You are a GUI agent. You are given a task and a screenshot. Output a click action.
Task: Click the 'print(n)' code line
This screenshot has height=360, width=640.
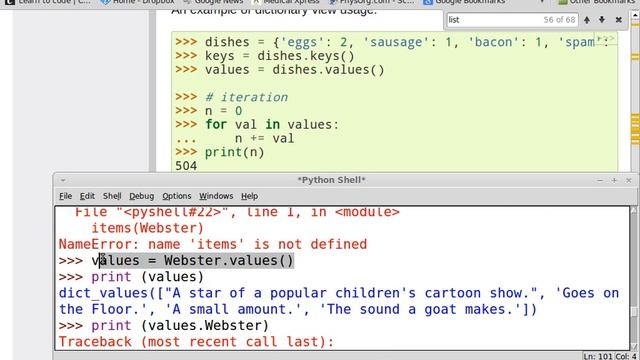[x=235, y=152]
